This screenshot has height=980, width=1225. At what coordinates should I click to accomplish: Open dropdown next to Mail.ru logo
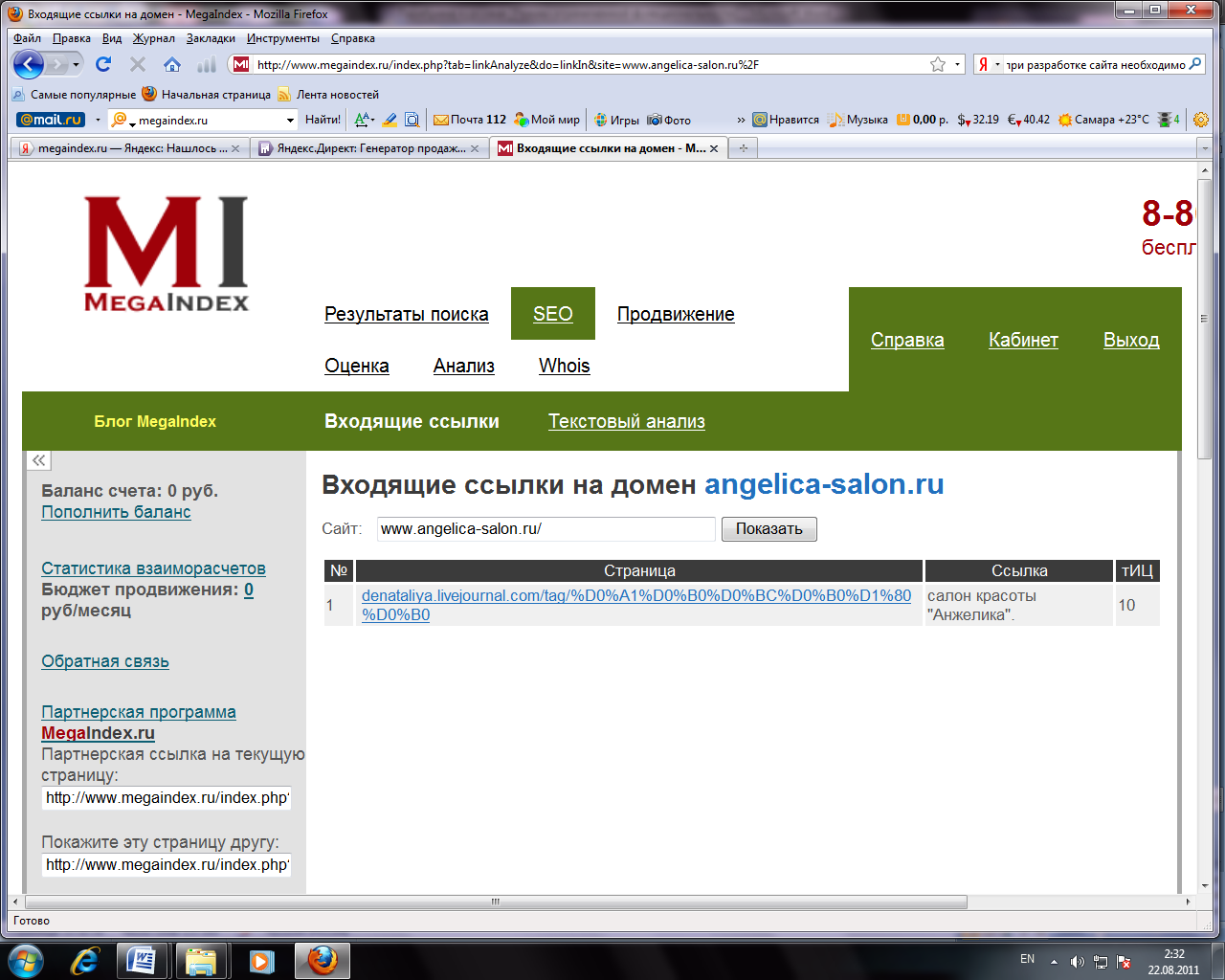[x=97, y=120]
